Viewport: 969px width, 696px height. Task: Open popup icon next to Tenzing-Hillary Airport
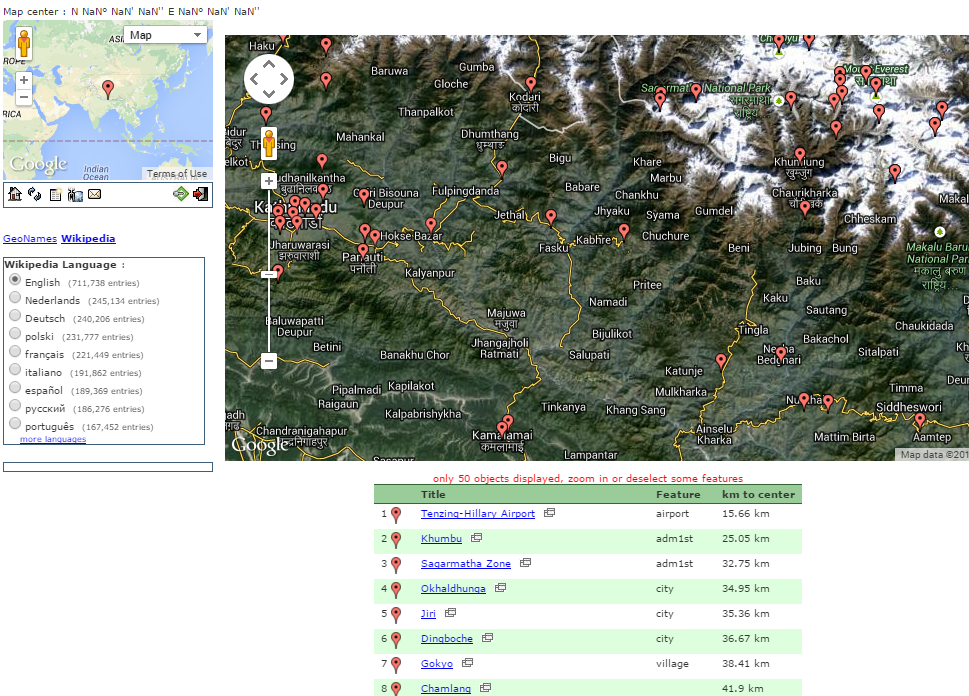pos(549,512)
